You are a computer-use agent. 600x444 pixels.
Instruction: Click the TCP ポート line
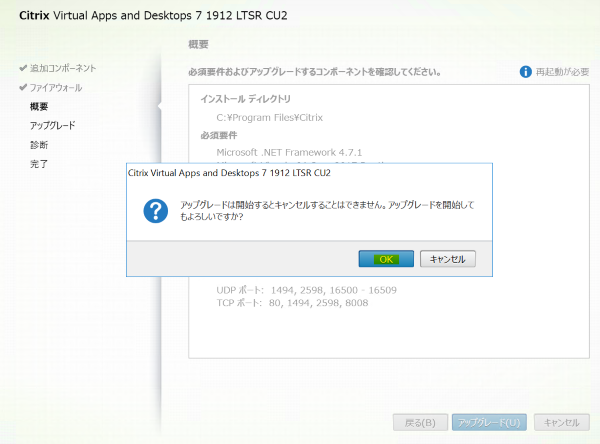pyautogui.click(x=292, y=303)
